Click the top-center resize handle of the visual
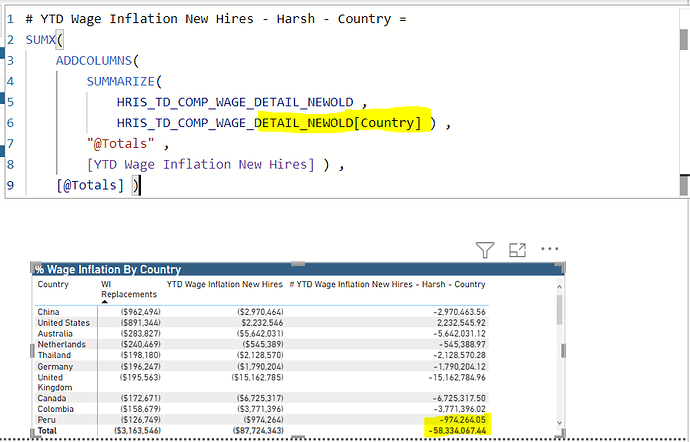The width and height of the screenshot is (690, 442). (298, 264)
